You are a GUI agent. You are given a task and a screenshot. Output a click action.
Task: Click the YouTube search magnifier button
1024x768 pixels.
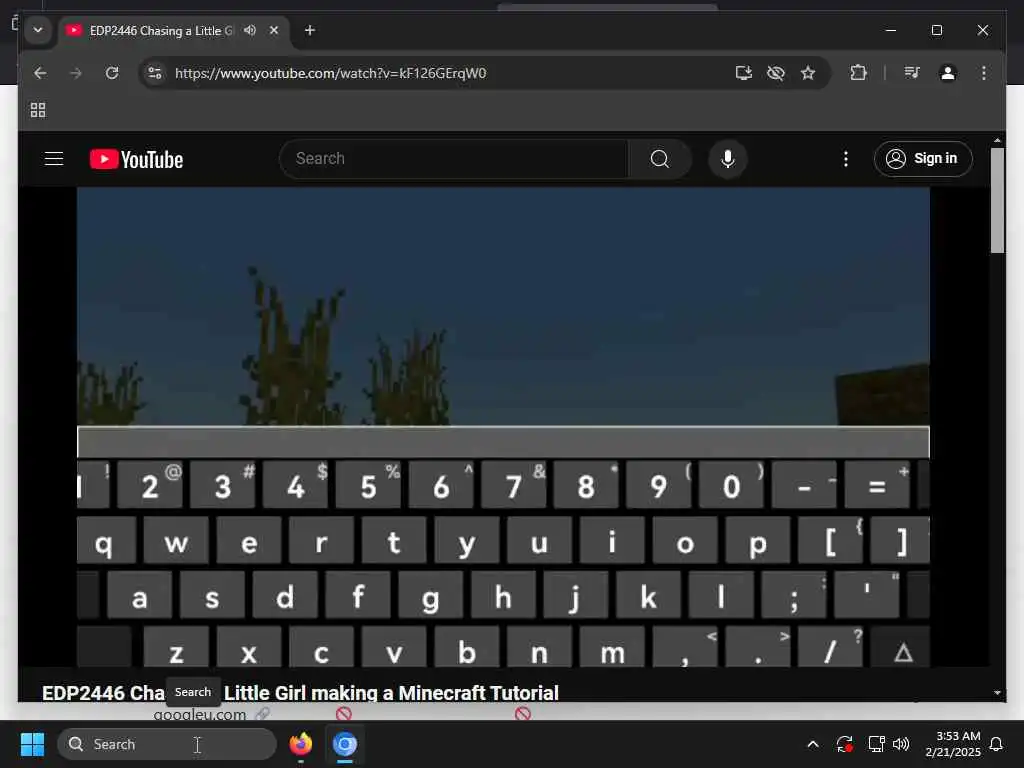pyautogui.click(x=660, y=159)
